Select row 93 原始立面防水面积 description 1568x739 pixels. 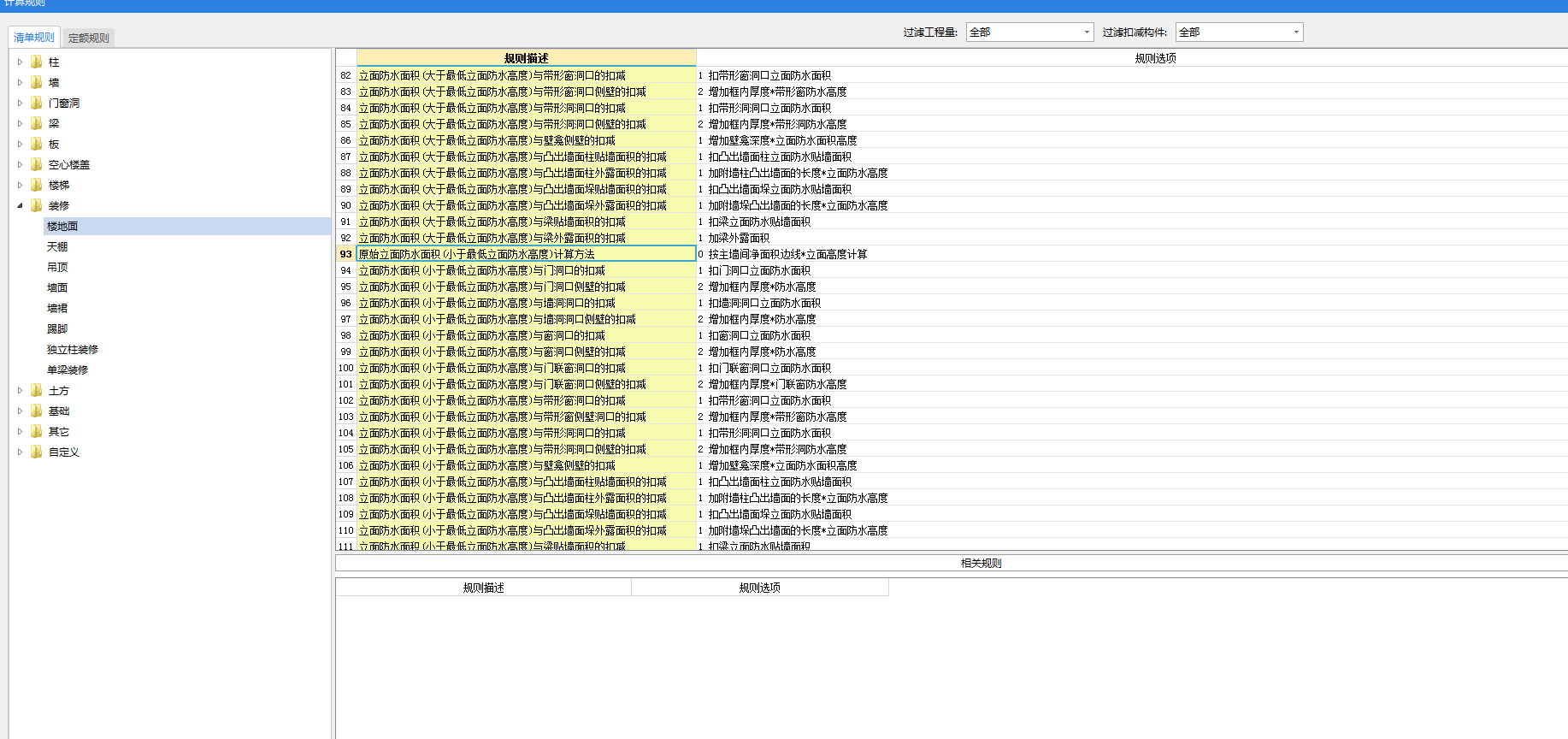tap(526, 254)
